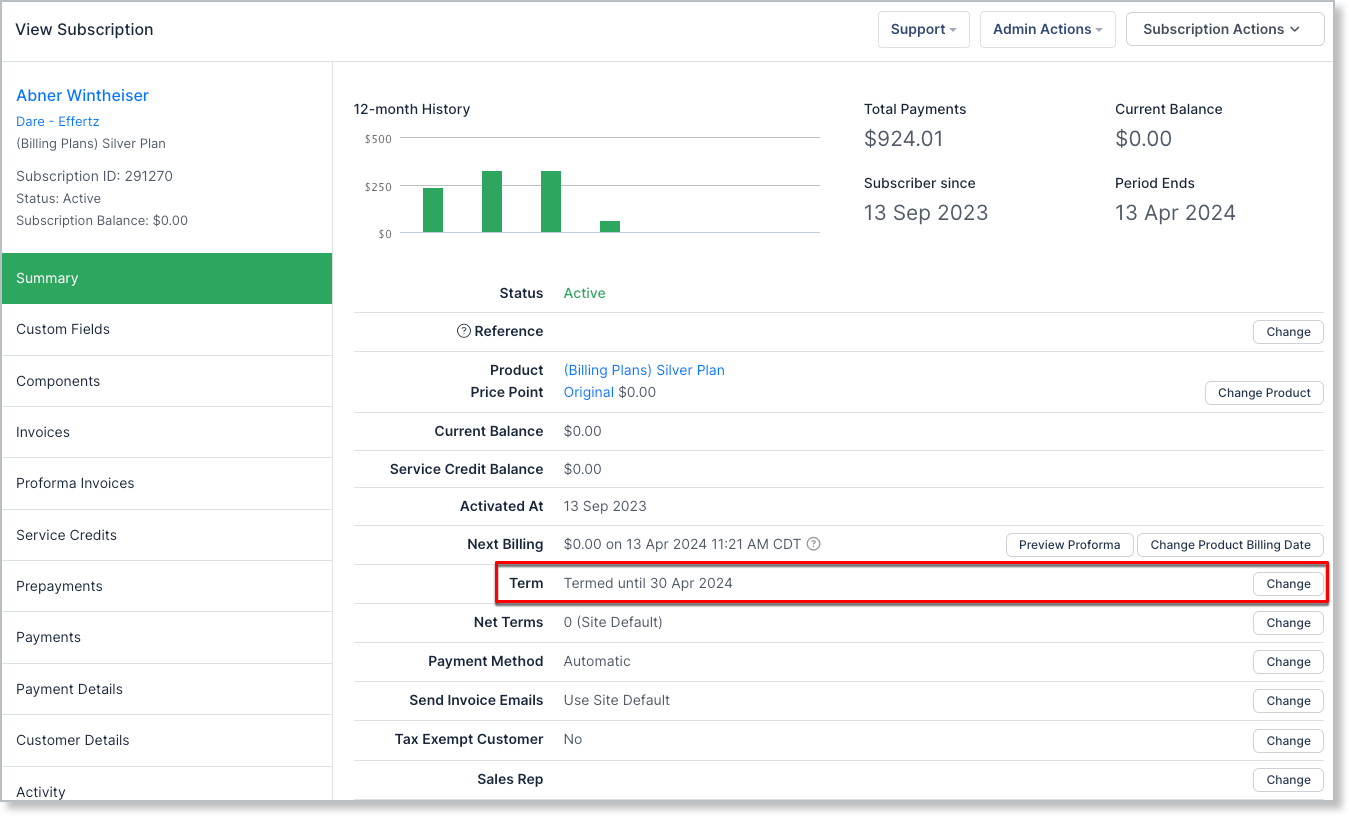
Task: Click the tallest green bar in the history chart
Action: click(x=492, y=201)
